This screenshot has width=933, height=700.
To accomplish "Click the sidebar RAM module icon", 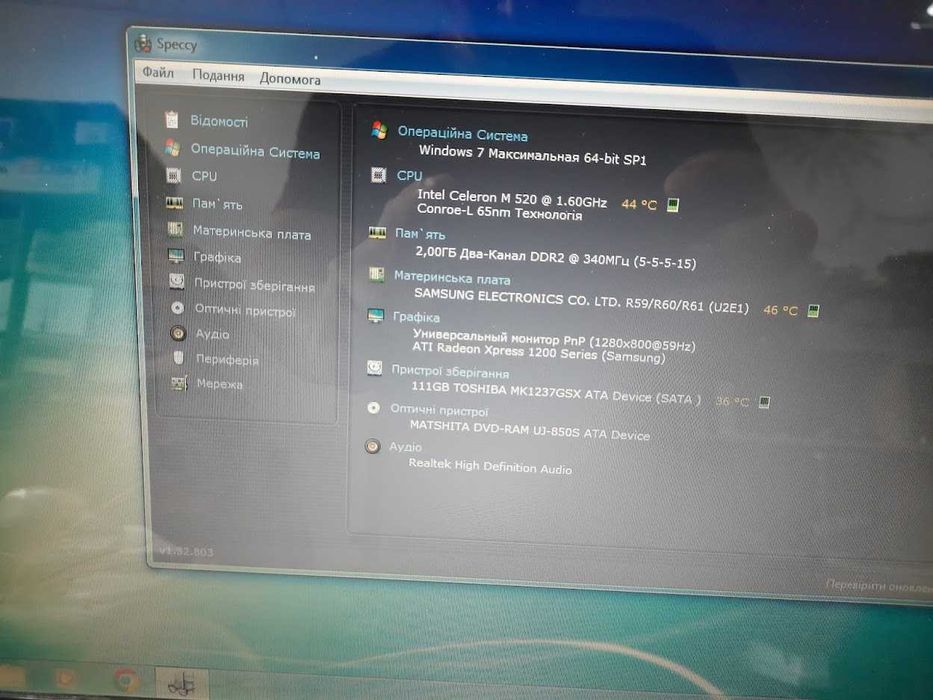I will pos(174,203).
